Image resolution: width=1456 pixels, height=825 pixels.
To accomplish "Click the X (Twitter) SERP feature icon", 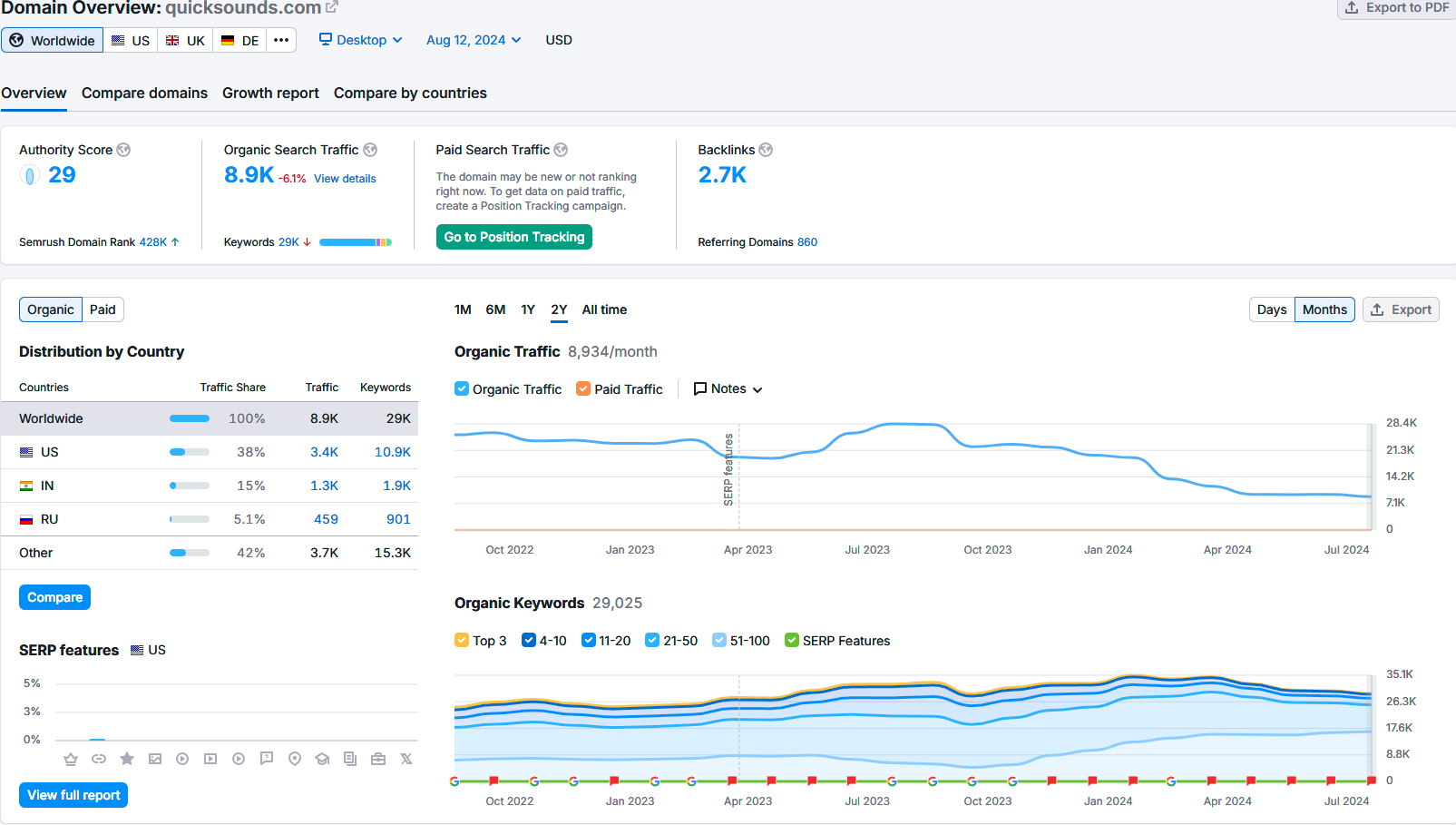I will click(406, 759).
